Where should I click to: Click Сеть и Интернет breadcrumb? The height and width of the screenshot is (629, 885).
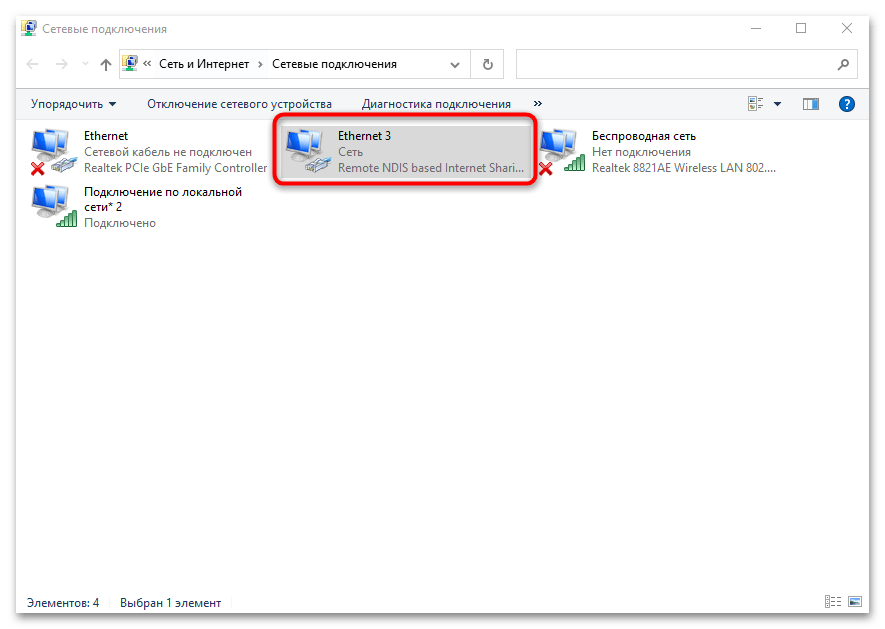click(x=204, y=64)
